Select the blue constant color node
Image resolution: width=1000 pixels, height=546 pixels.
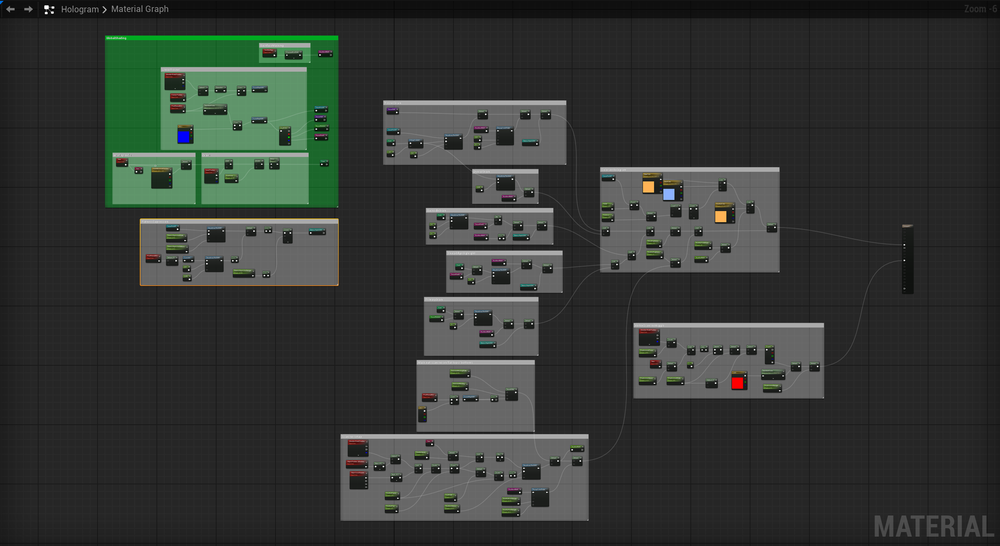point(185,135)
